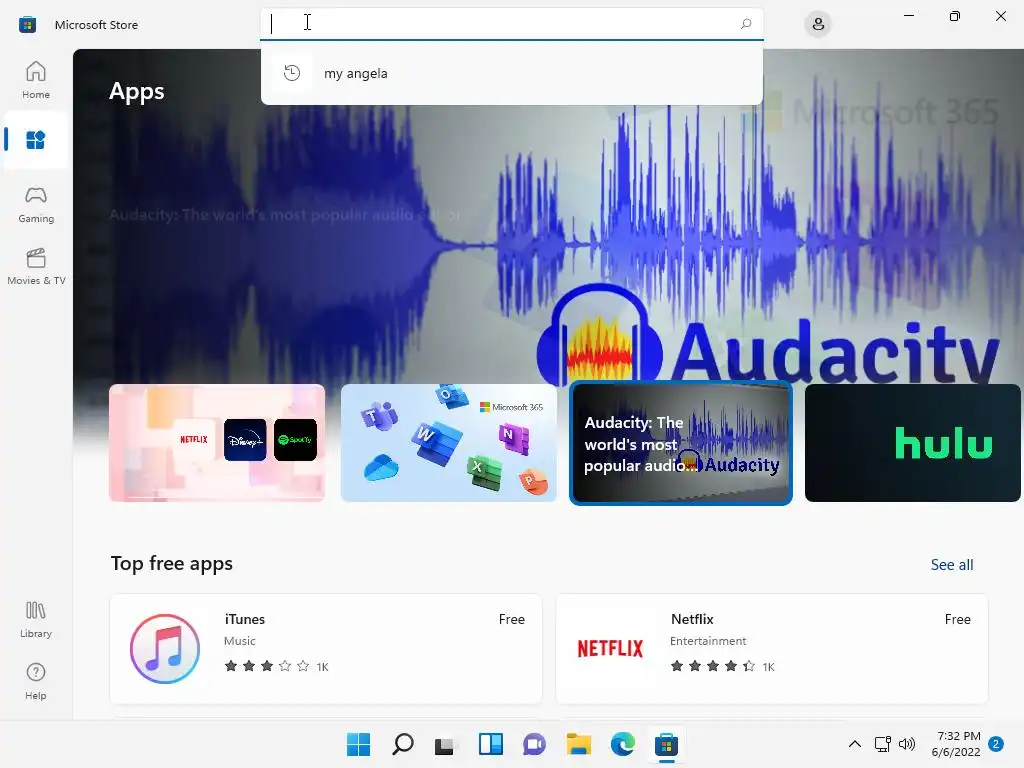Viewport: 1024px width, 768px height.
Task: Open the Audacity banner card
Action: [x=681, y=443]
